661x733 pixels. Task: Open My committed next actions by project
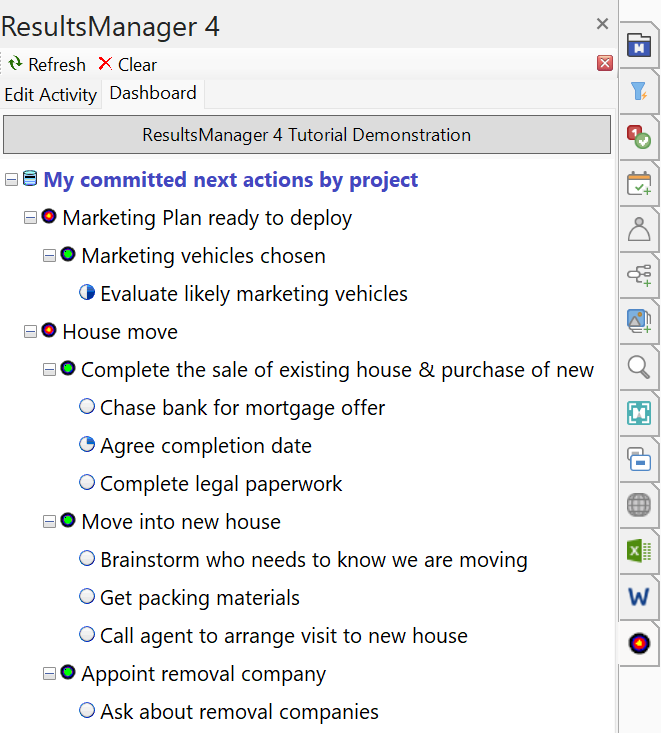click(230, 180)
